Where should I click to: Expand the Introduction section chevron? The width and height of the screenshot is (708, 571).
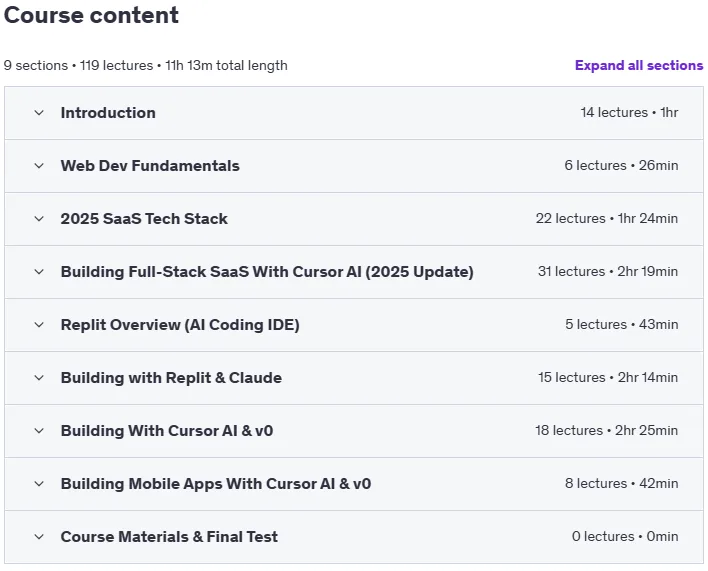pos(39,113)
